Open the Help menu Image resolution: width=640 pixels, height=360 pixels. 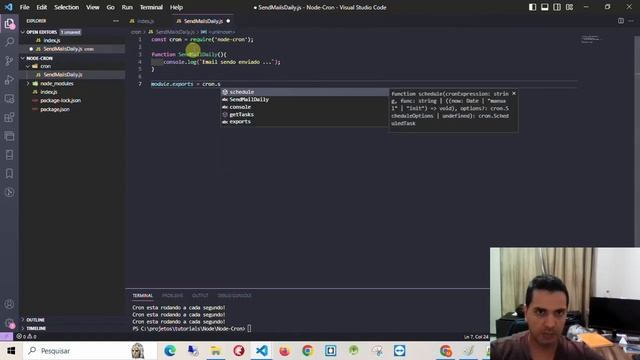point(176,7)
